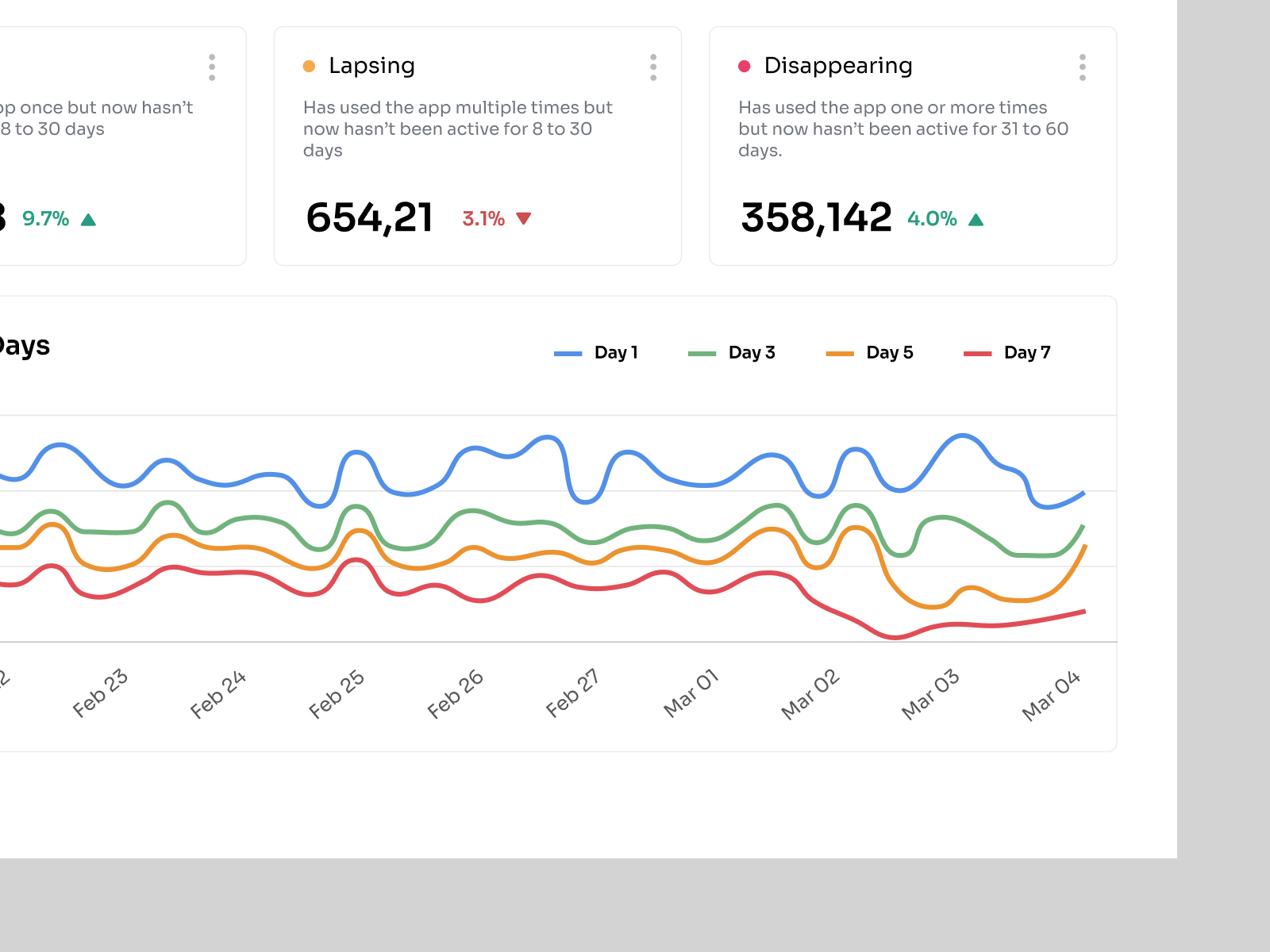Image resolution: width=1270 pixels, height=952 pixels.
Task: Click the red color swatch beside Day 7
Action: click(x=976, y=352)
